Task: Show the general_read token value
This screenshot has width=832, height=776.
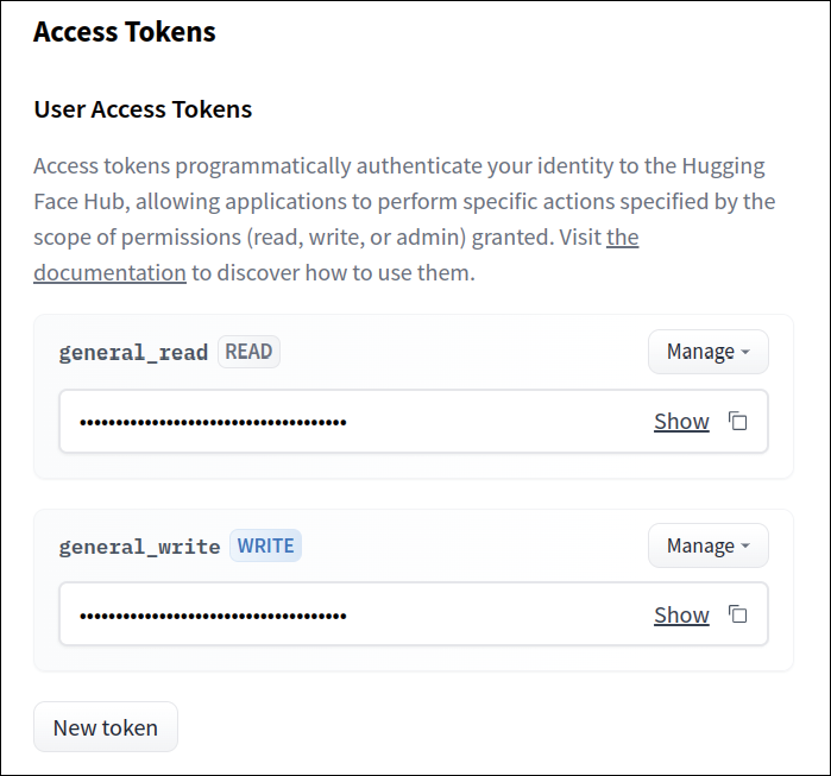Action: [681, 421]
